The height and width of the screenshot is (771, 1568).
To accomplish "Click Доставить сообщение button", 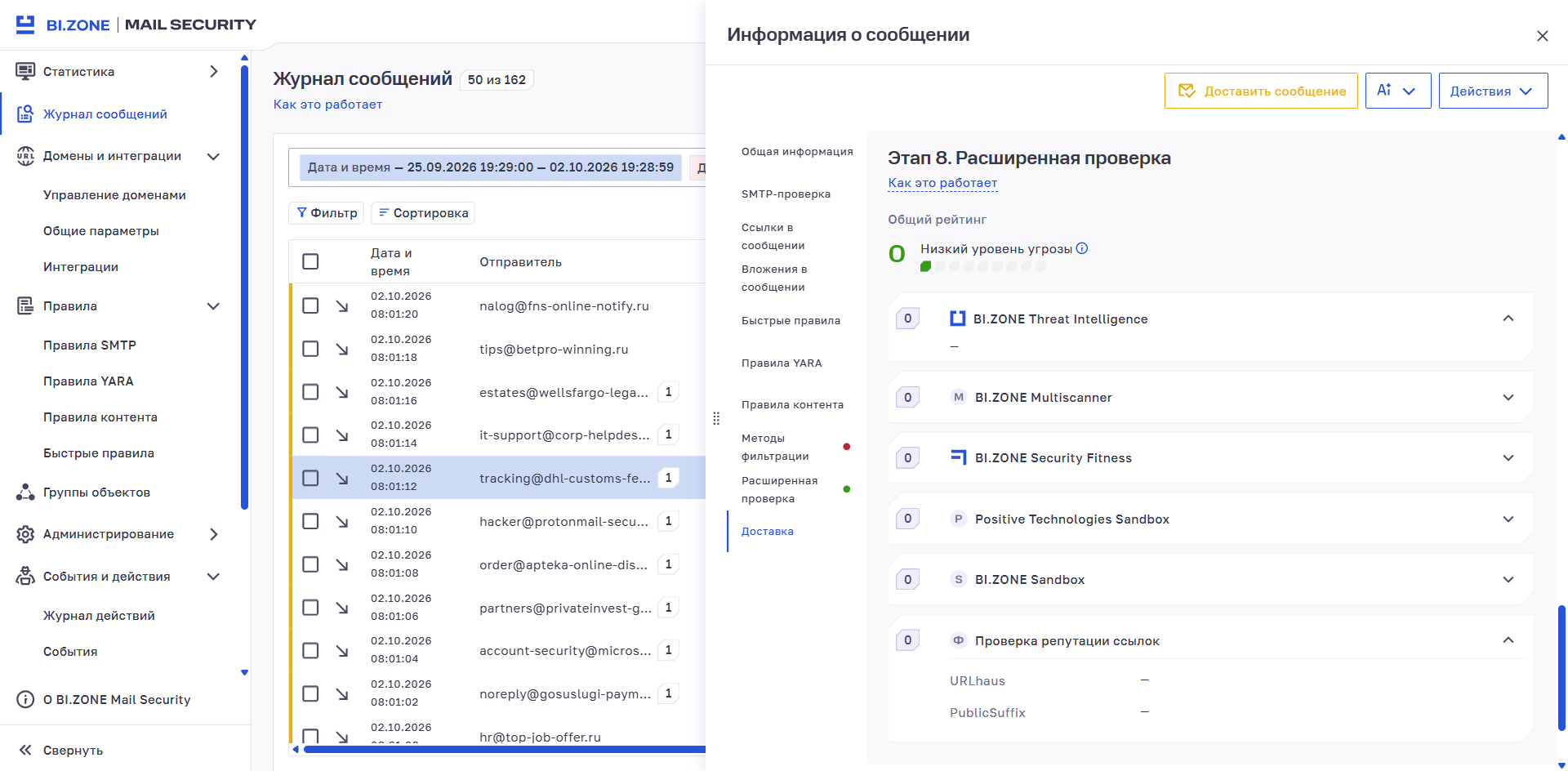I will 1261,91.
